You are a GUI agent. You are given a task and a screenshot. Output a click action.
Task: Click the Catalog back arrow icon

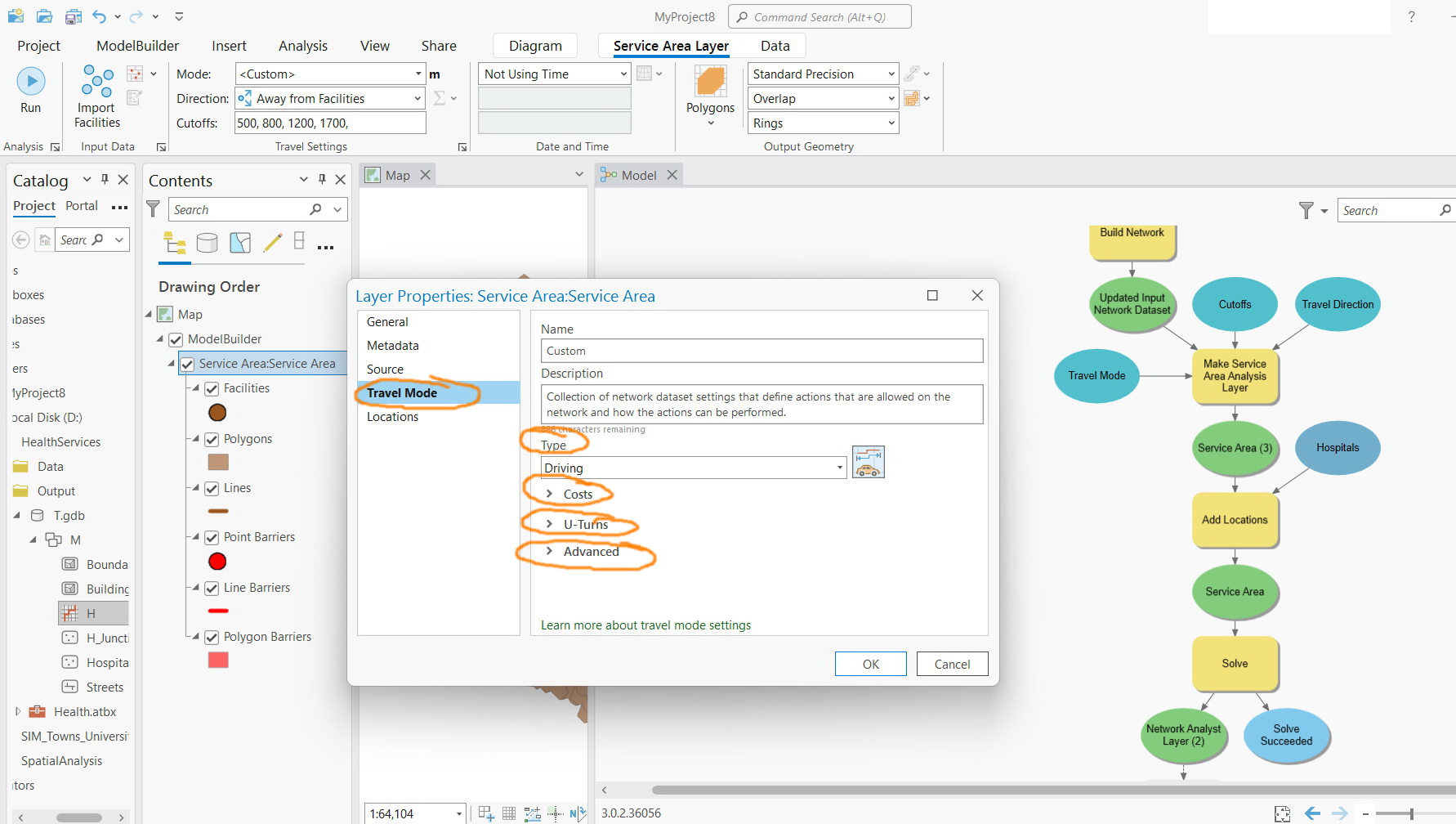[x=21, y=240]
